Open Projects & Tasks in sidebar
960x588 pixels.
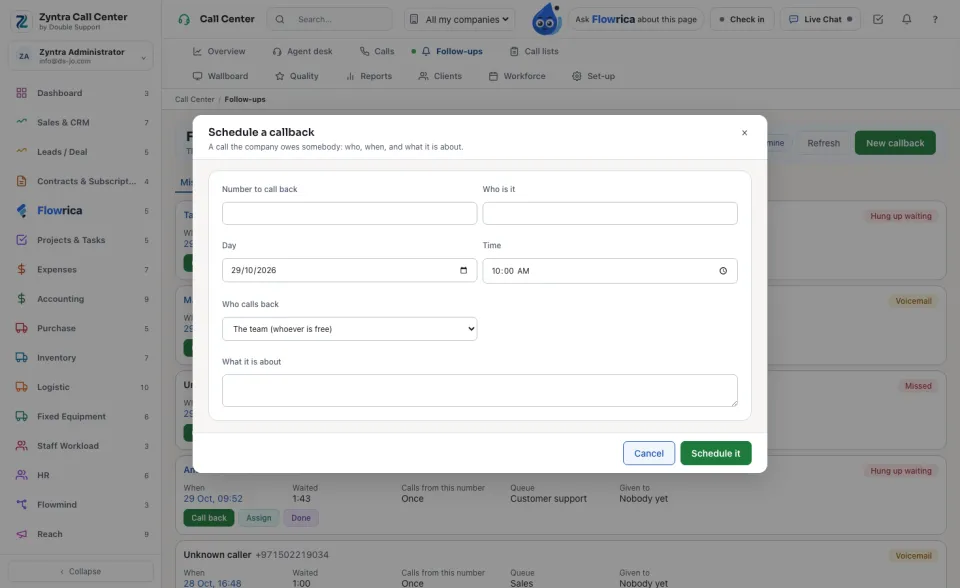coord(81,240)
